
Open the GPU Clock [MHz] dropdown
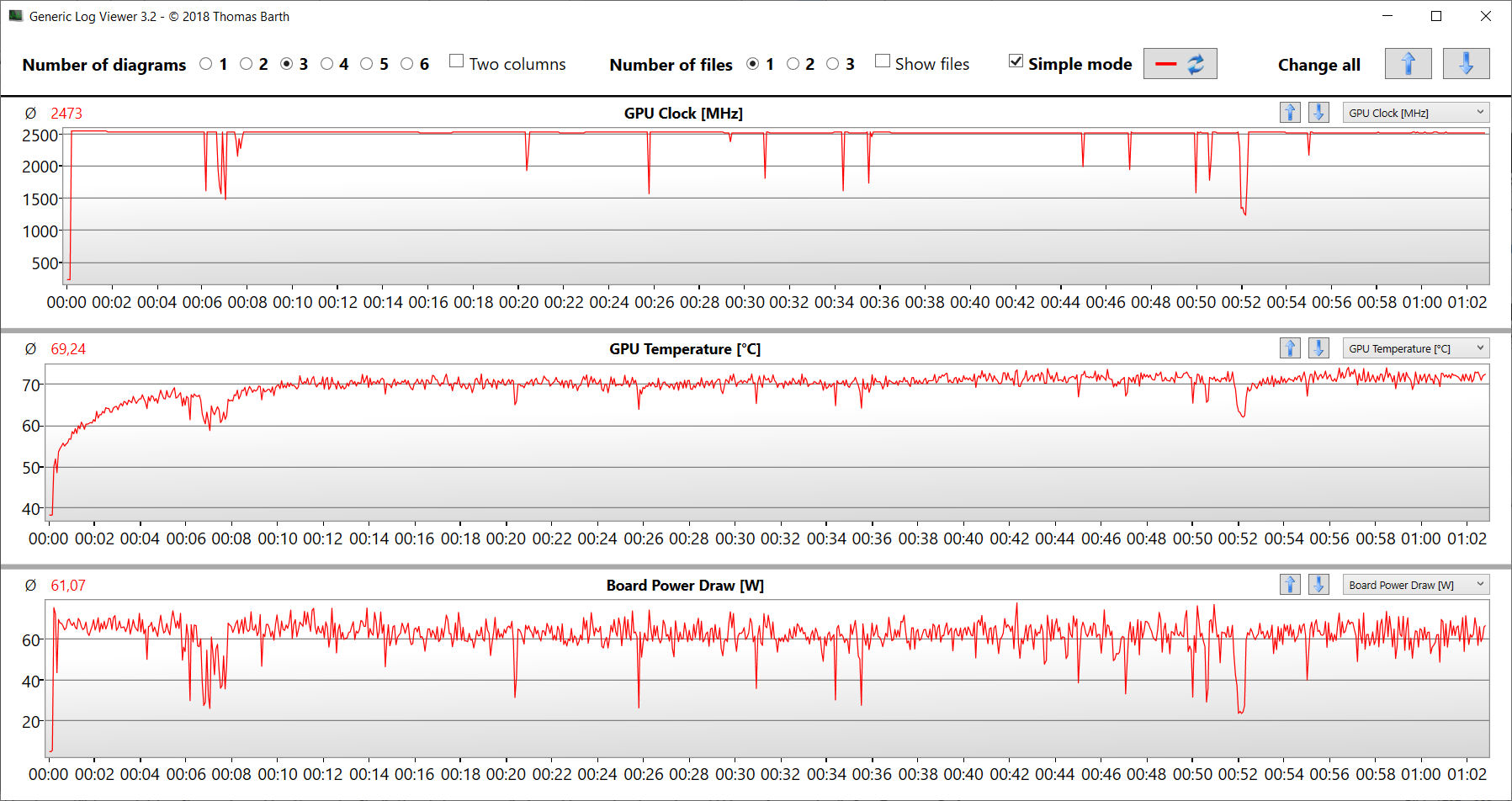[x=1415, y=113]
